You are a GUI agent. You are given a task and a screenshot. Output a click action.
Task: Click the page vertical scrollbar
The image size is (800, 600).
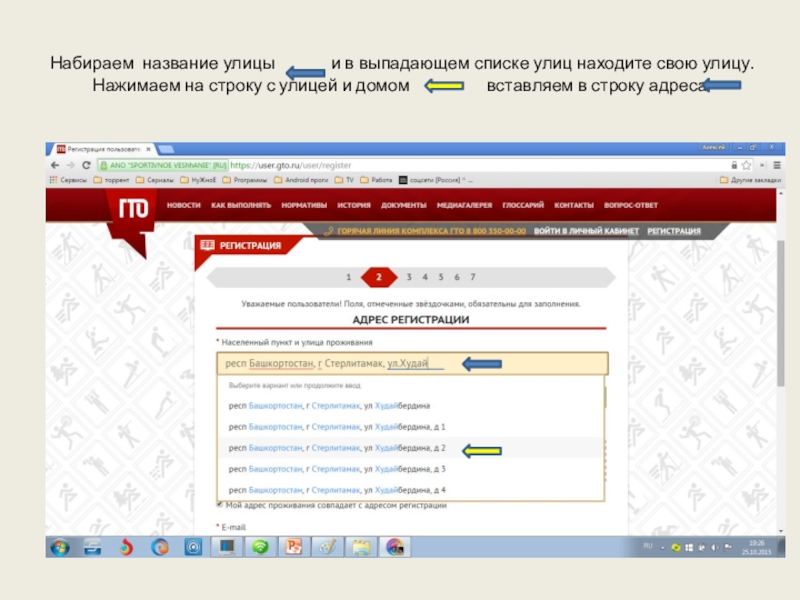[x=781, y=312]
